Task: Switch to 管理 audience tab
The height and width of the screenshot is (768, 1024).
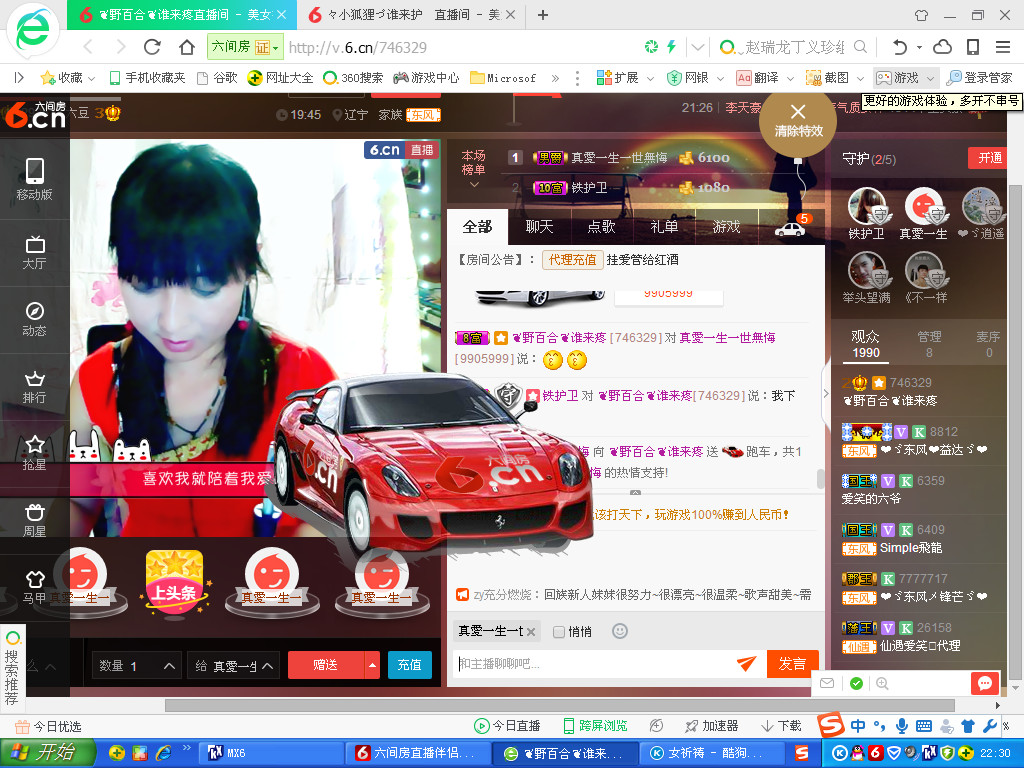Action: pos(929,344)
